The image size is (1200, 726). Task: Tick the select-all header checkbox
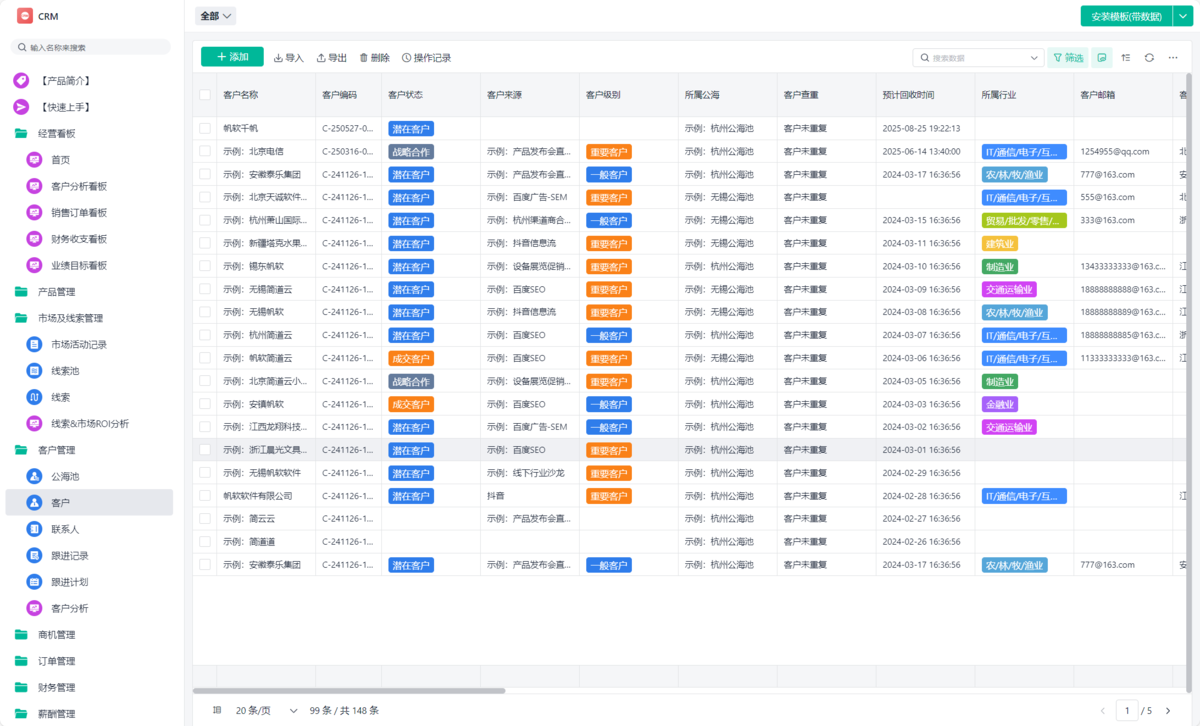coord(205,95)
